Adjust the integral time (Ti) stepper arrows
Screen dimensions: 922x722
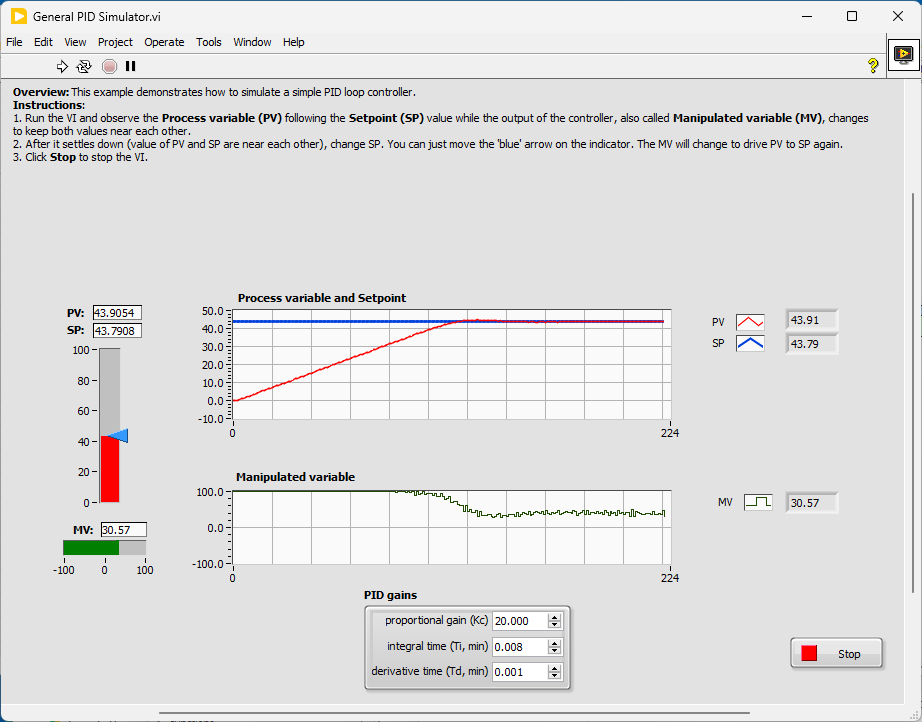(x=555, y=647)
